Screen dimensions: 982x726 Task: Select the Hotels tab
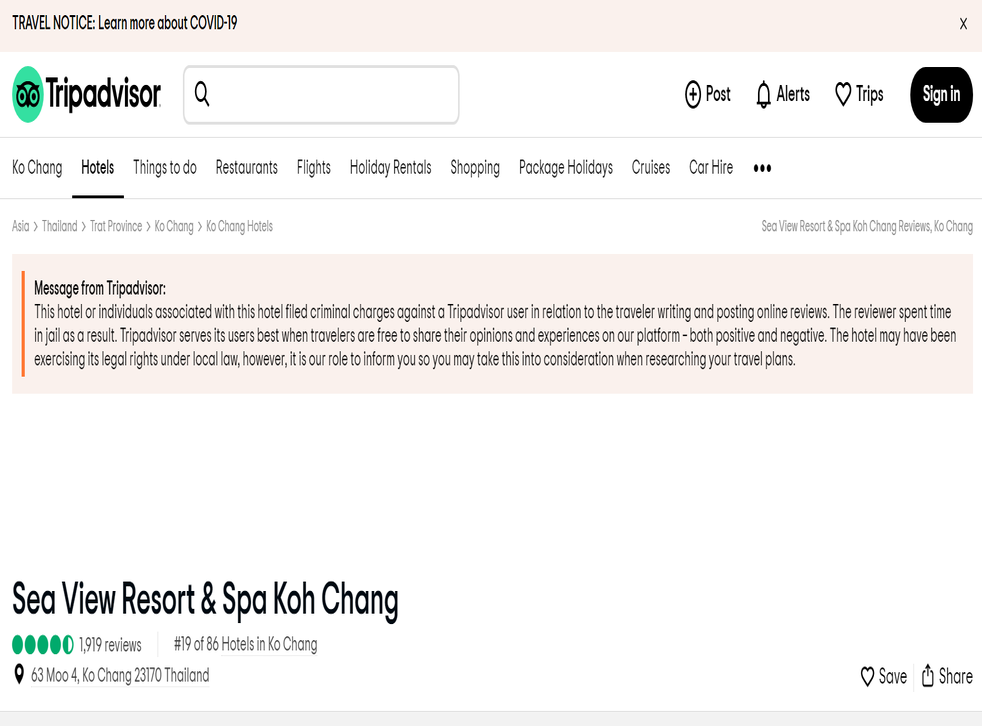coord(97,168)
